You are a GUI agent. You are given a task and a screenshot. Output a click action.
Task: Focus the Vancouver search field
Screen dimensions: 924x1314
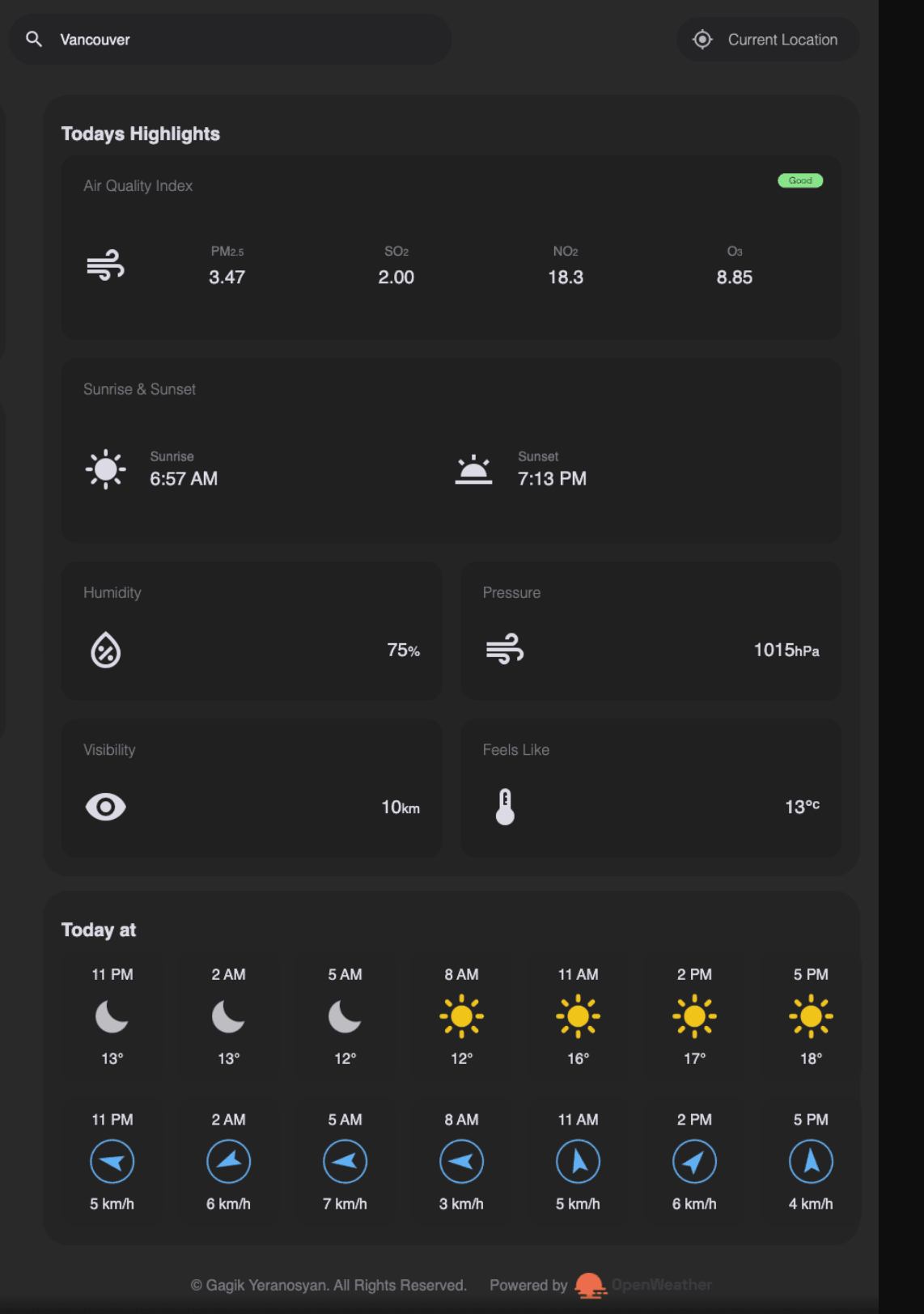coord(243,40)
